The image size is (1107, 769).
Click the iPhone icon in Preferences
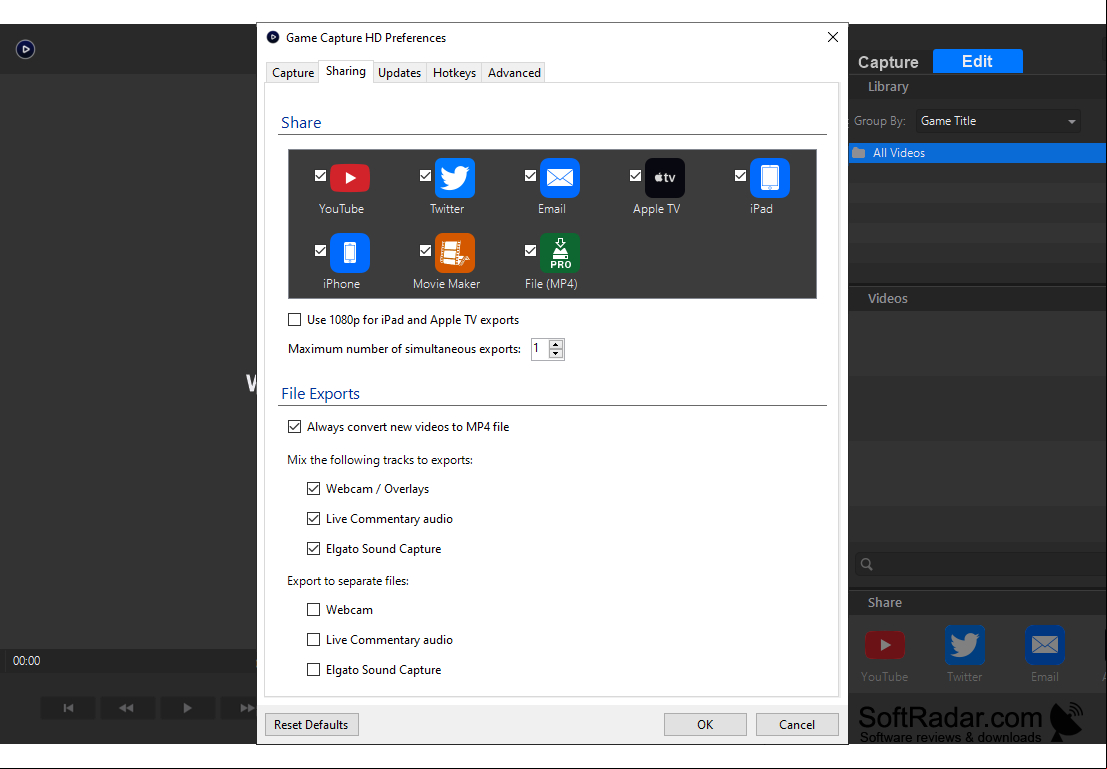[349, 253]
